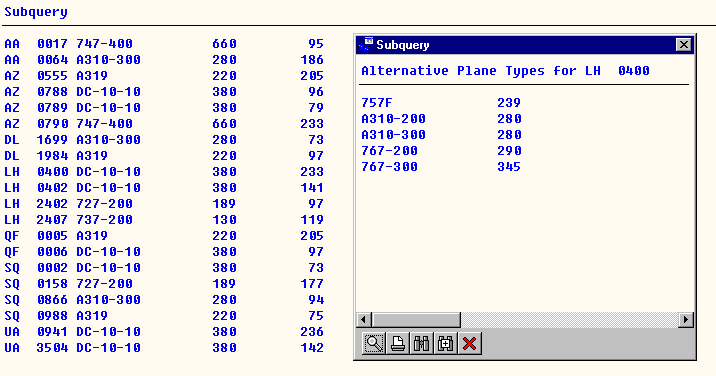Select 767-200 in alternative plane types
Screen dimensions: 716x376
point(389,151)
